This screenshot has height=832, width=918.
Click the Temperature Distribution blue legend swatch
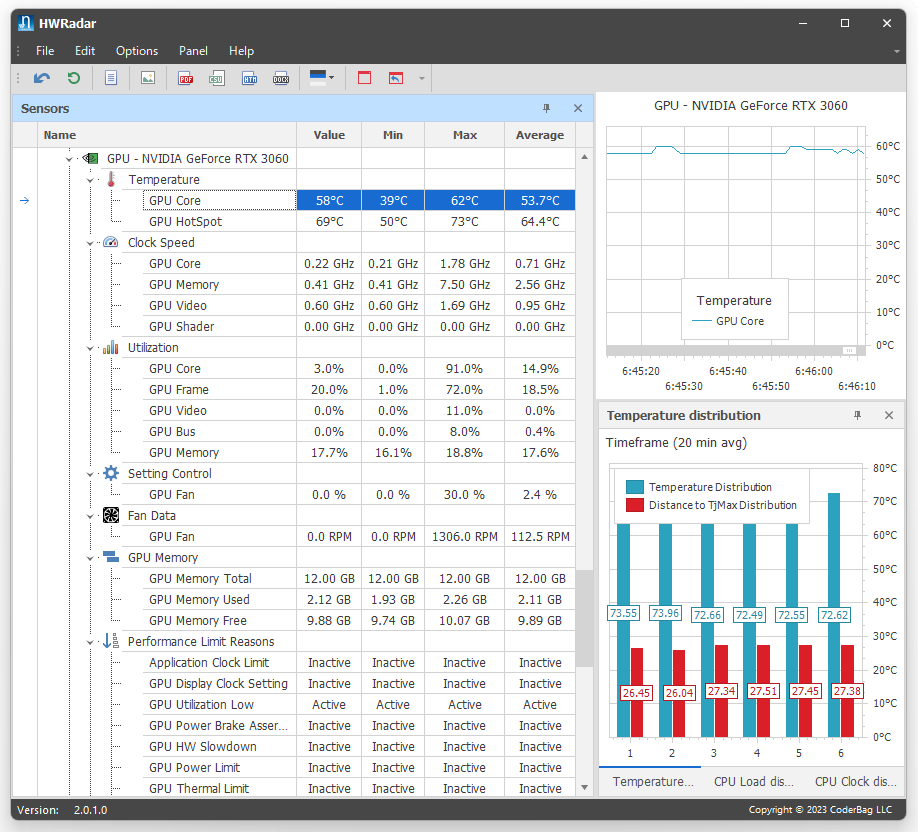tap(635, 487)
